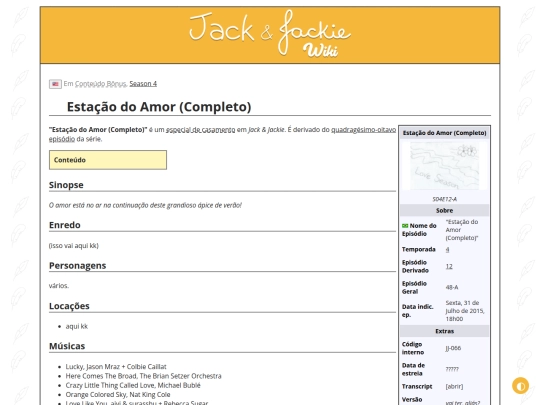Open the Conteúdo Bônus category link
The width and height of the screenshot is (540, 405).
(x=101, y=84)
